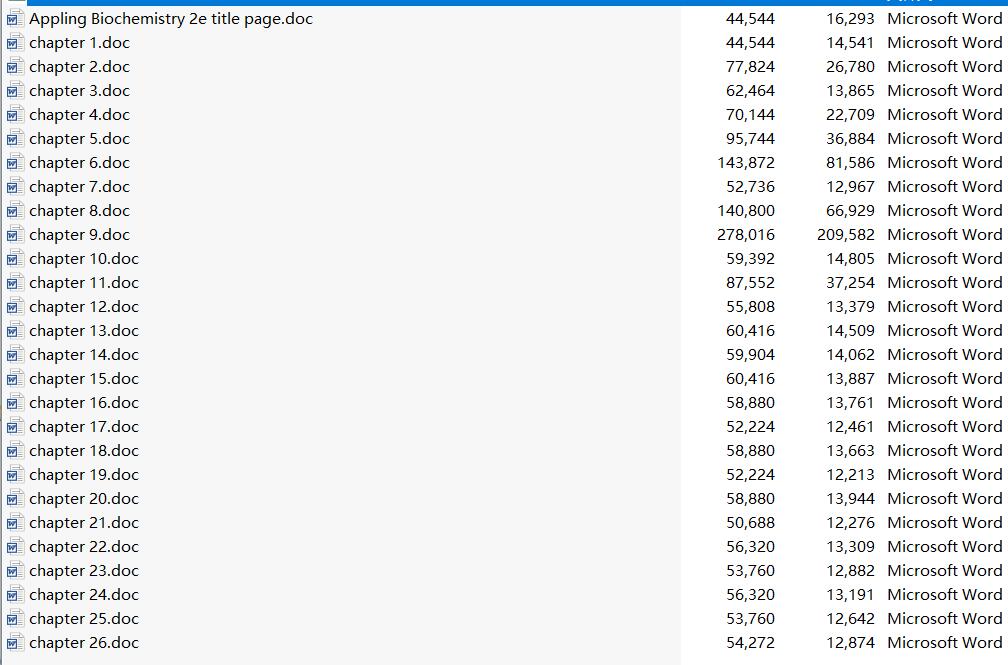This screenshot has height=665, width=1008.
Task: Click Microsoft Word type in chapter 13 row
Action: point(945,331)
